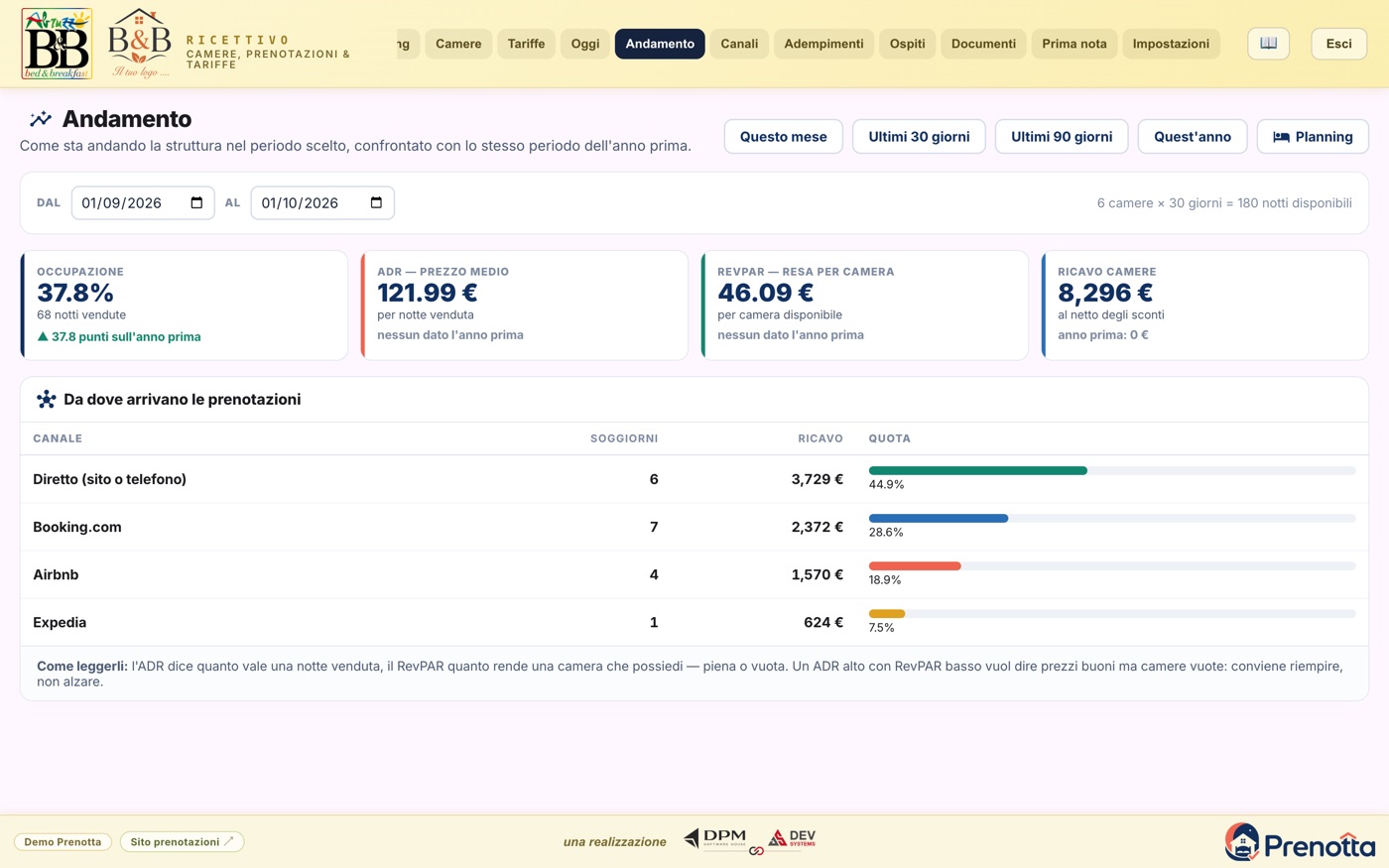The height and width of the screenshot is (868, 1389).
Task: Click the 'Come leggerli' explanation note
Action: 694,674
